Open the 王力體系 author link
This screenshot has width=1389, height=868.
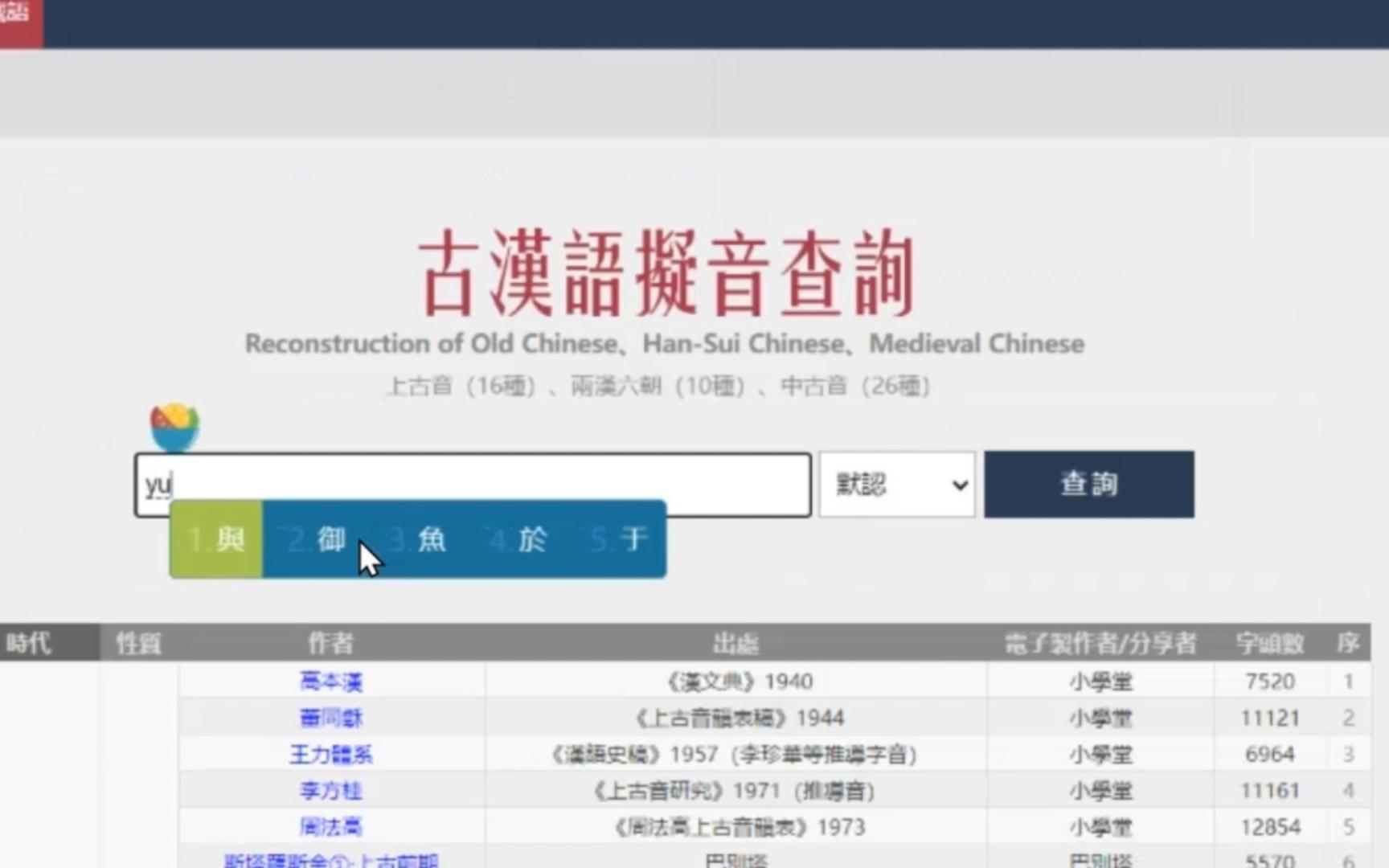tap(331, 754)
